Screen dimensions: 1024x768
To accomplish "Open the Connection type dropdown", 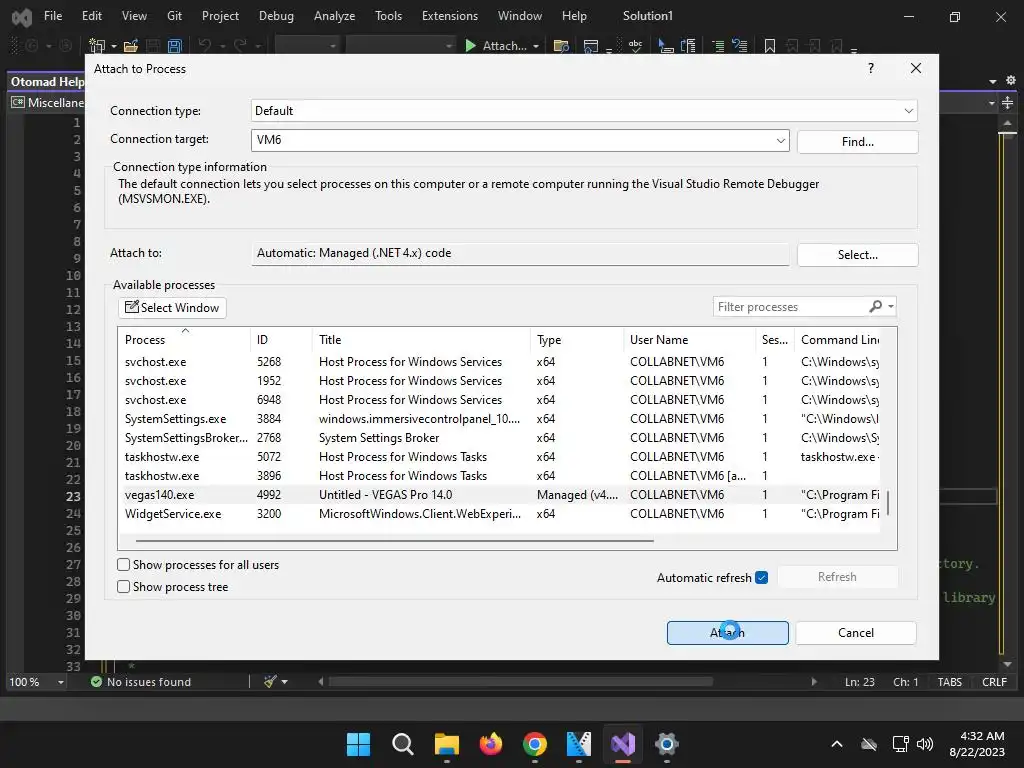I will pyautogui.click(x=908, y=110).
